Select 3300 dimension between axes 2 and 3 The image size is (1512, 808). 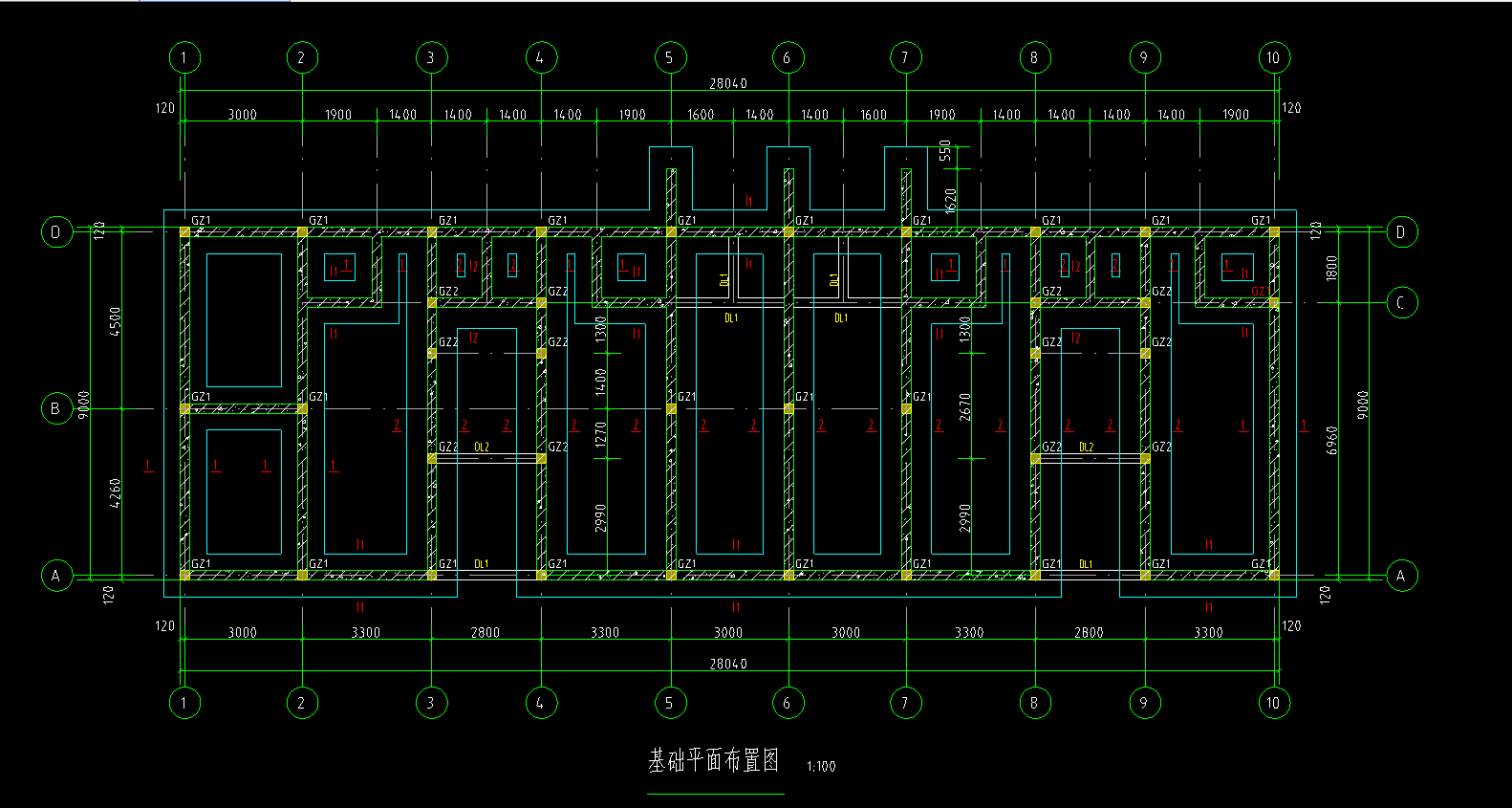coord(365,632)
